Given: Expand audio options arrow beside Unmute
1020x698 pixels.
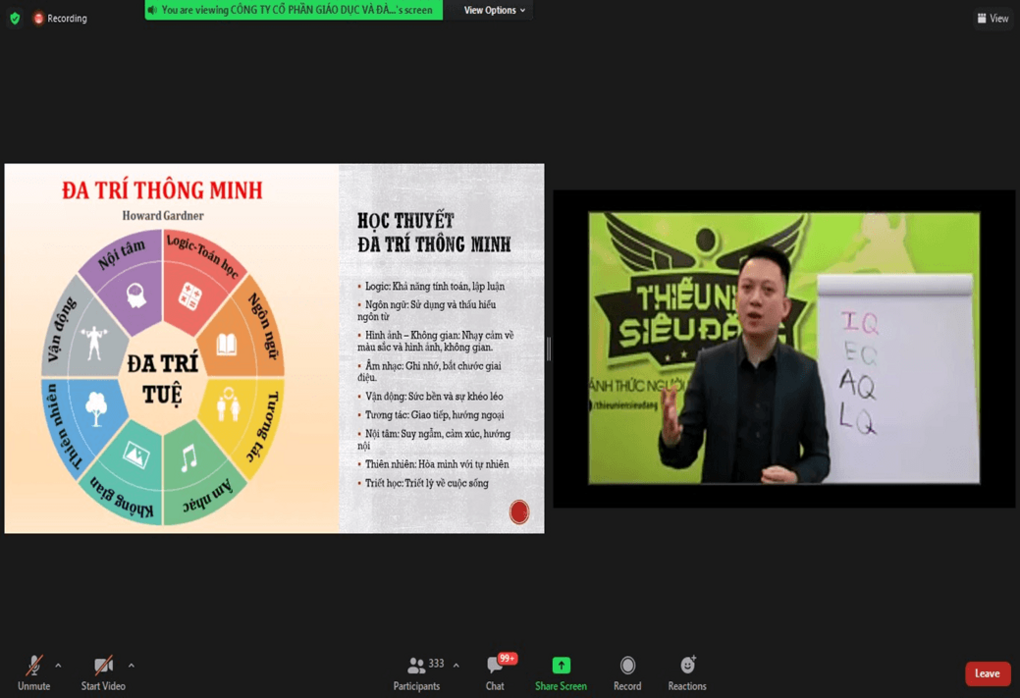Looking at the screenshot, I should 58,665.
